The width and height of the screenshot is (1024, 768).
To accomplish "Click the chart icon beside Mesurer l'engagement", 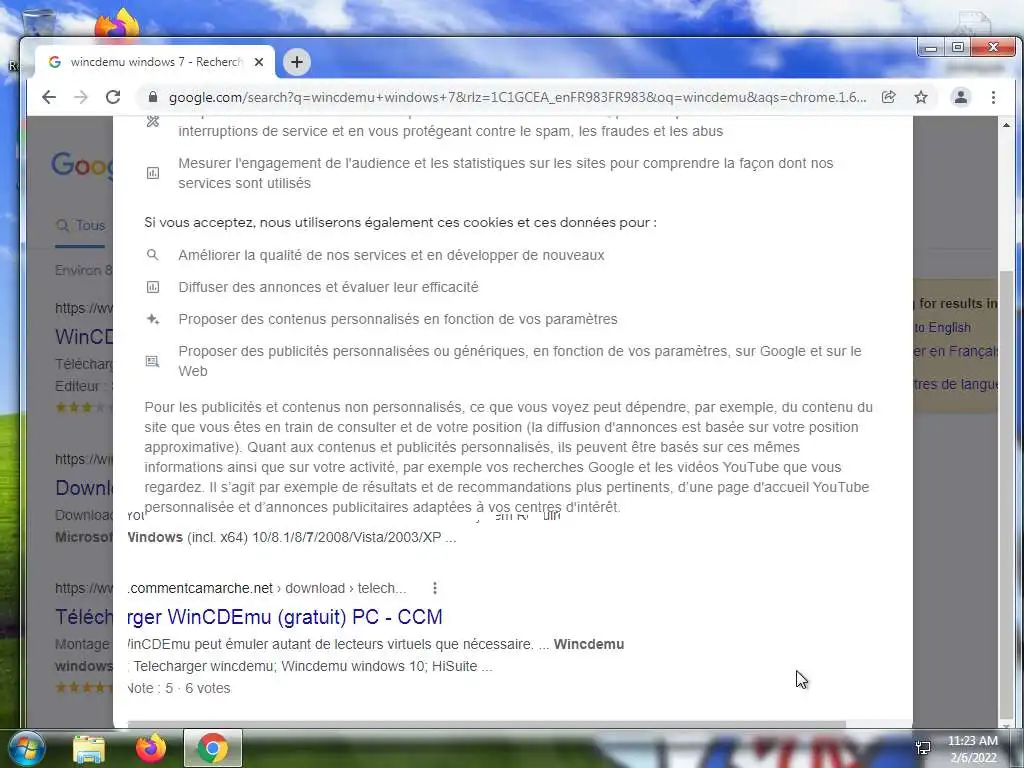I will (x=152, y=173).
